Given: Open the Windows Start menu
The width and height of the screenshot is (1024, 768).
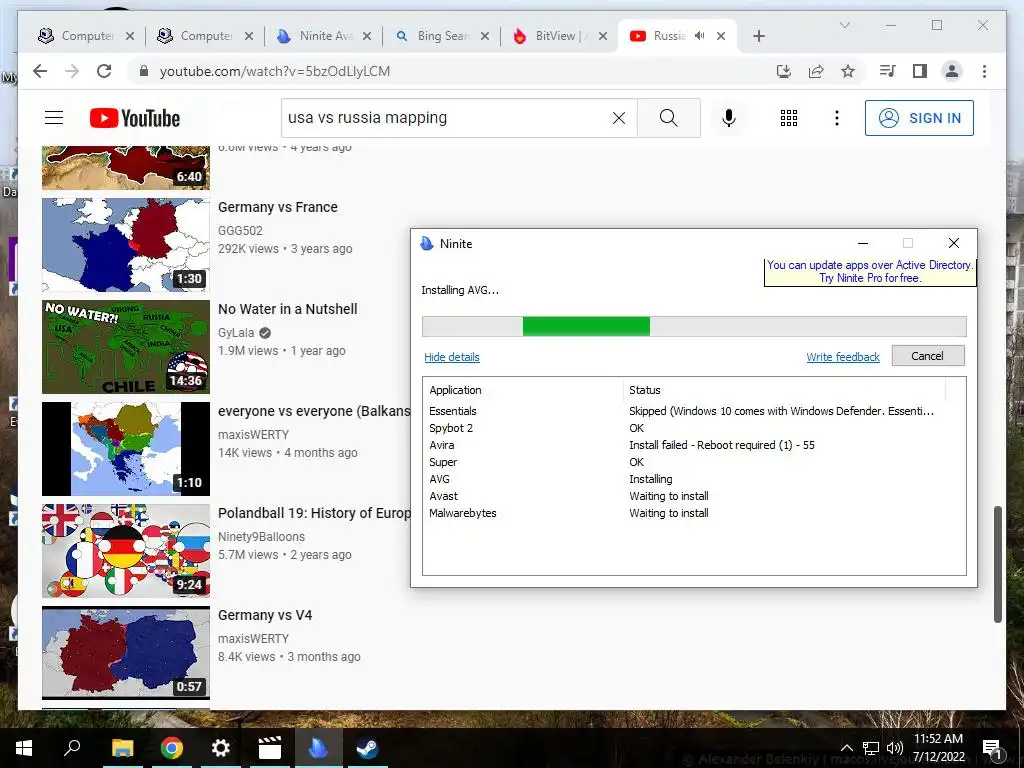Looking at the screenshot, I should [x=24, y=748].
